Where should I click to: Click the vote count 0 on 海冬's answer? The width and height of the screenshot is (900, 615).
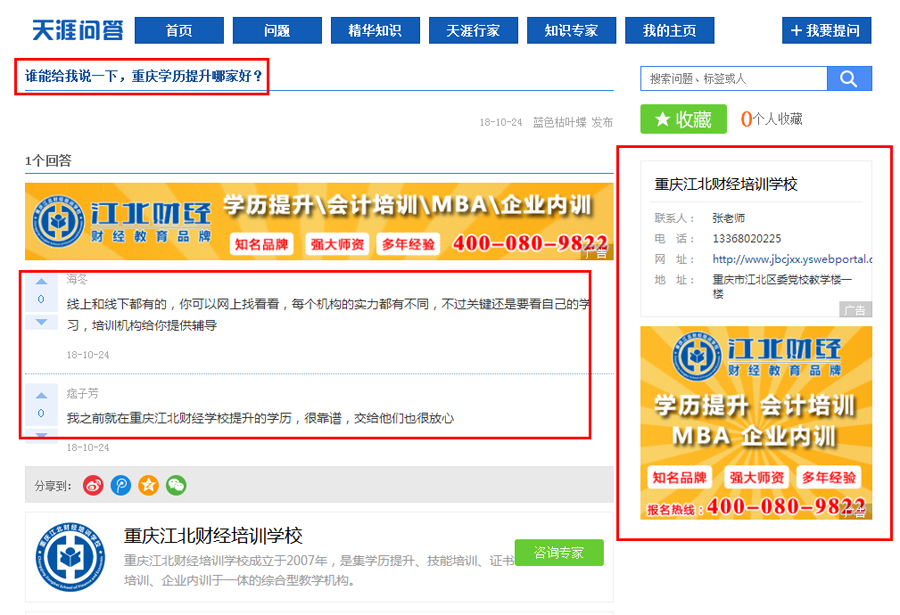pos(41,299)
